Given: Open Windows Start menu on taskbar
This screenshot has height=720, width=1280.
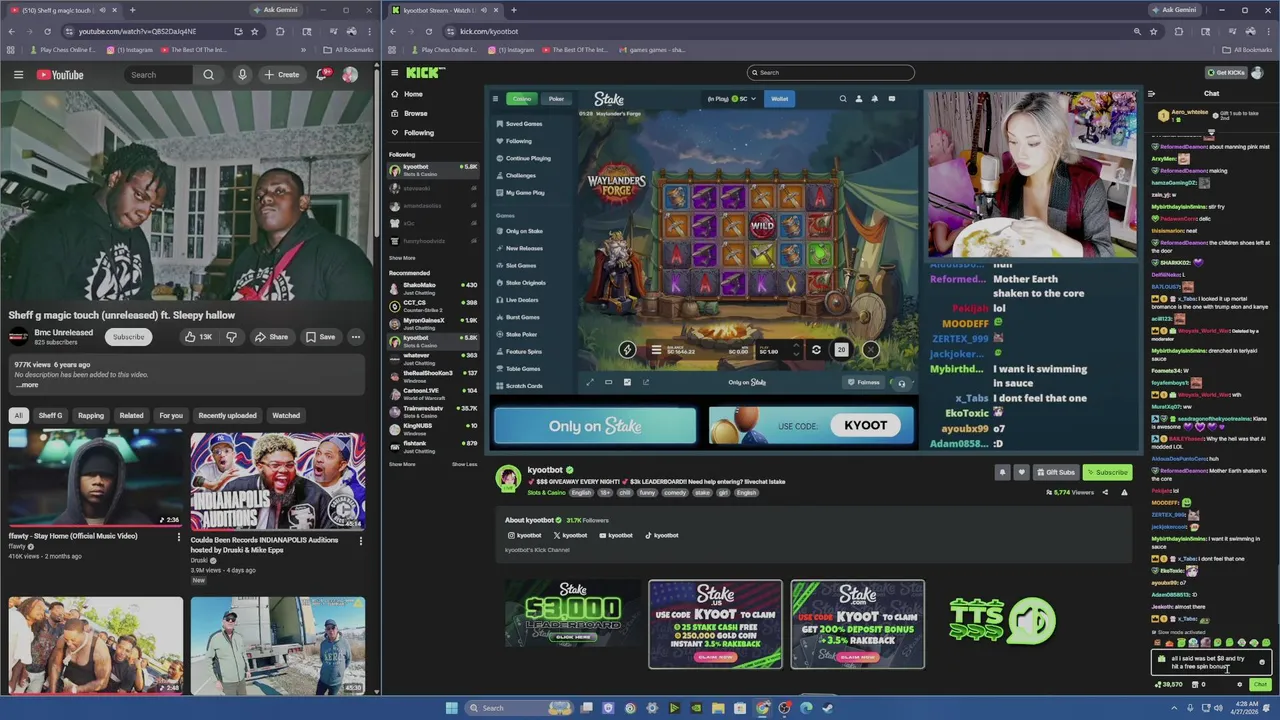Looking at the screenshot, I should (451, 708).
